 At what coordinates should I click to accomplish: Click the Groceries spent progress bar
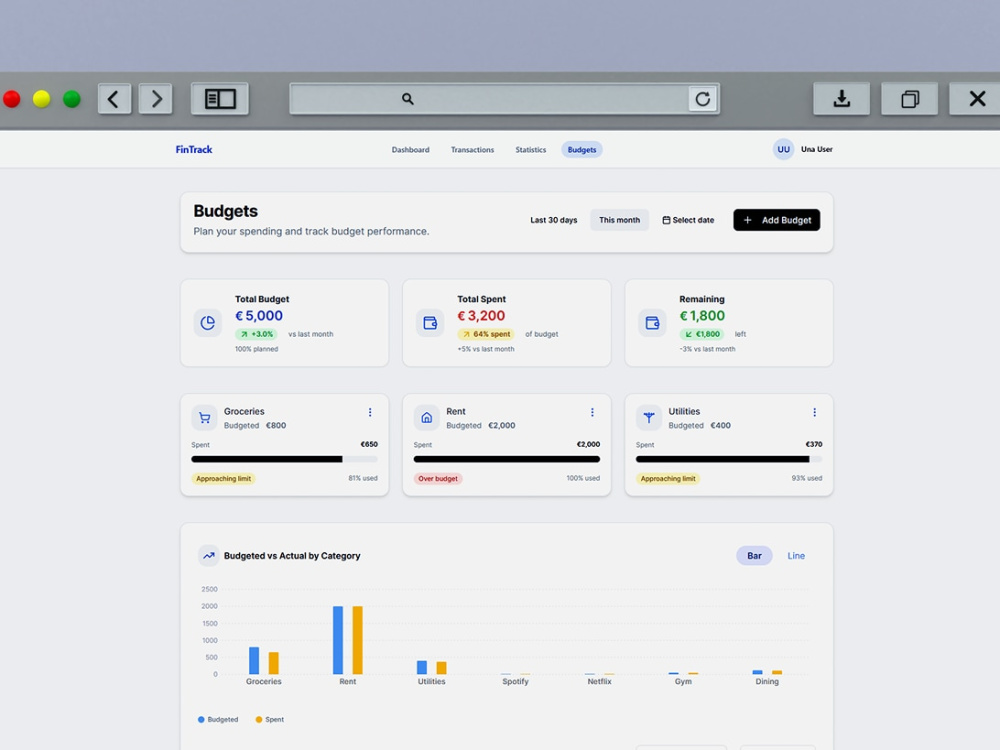pyautogui.click(x=284, y=459)
